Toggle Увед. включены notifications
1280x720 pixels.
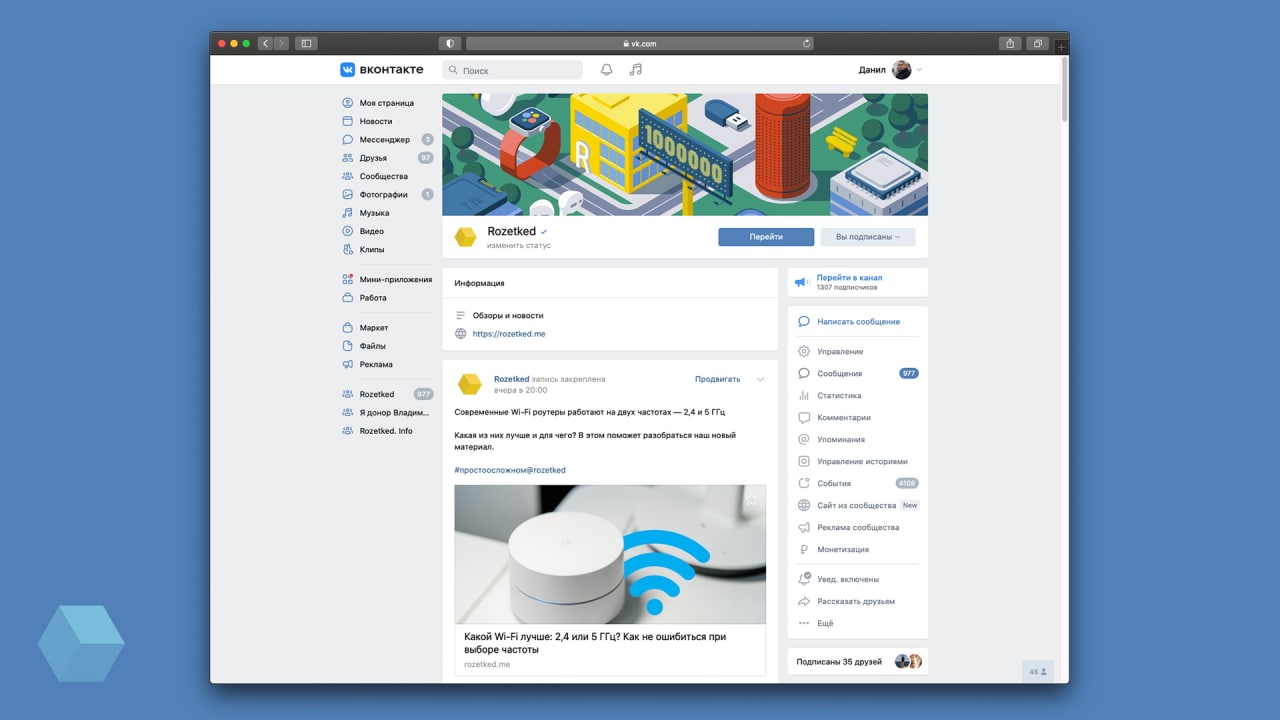[x=848, y=580]
